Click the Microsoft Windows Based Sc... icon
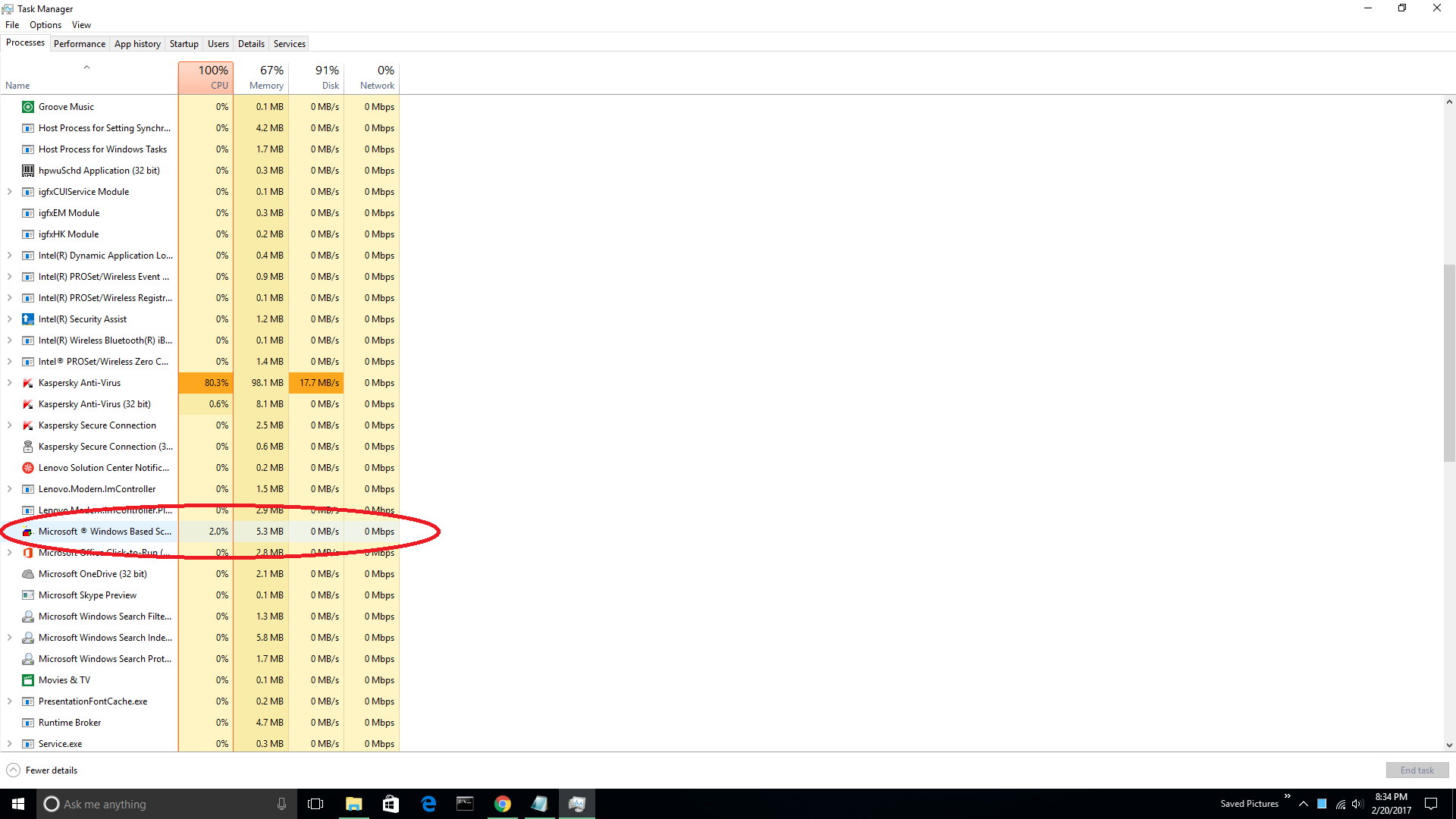The width and height of the screenshot is (1456, 819). (28, 532)
